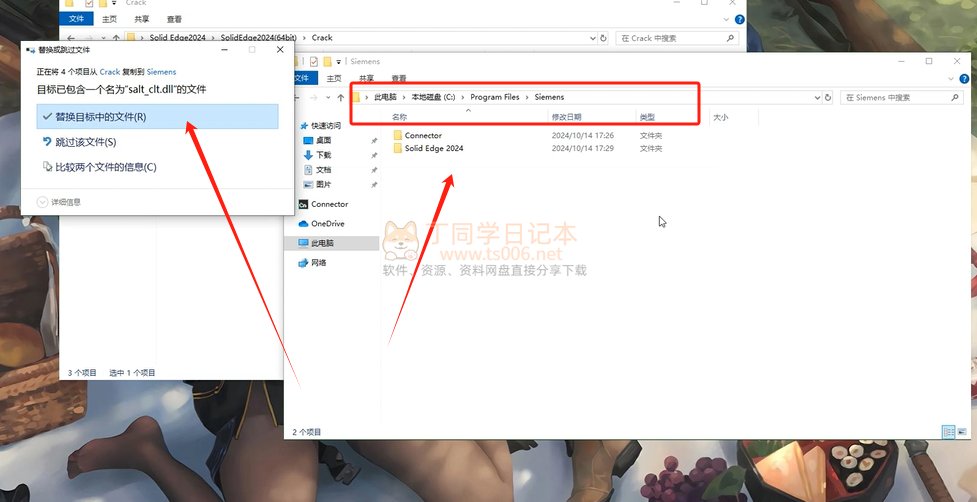Viewport: 977px width, 502px height.
Task: Open 桌面 in the navigation pane
Action: (x=318, y=141)
